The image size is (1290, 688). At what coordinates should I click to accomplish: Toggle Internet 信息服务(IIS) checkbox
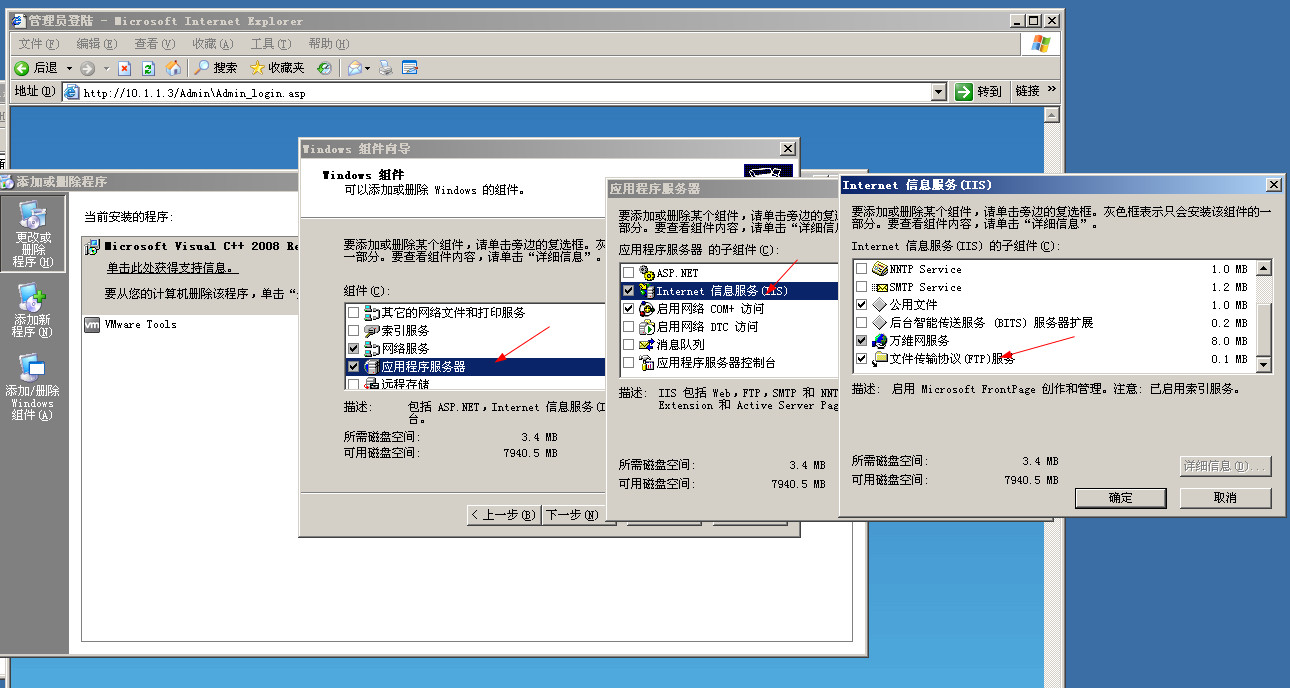(628, 290)
